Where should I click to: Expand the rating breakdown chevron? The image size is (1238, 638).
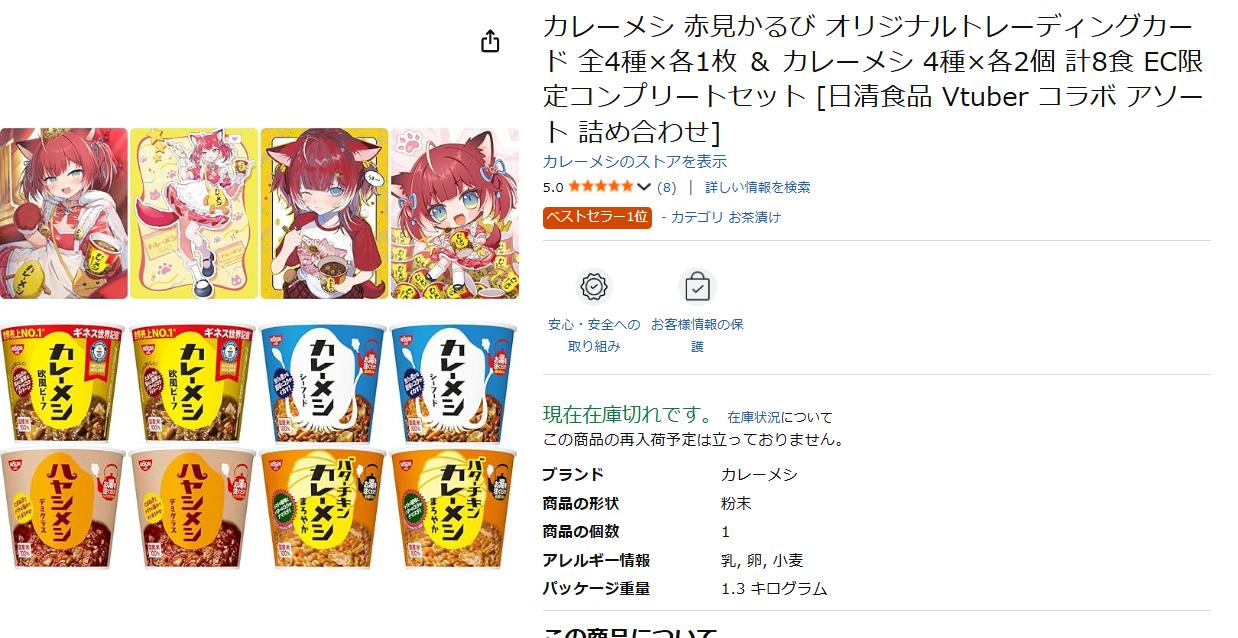(644, 187)
